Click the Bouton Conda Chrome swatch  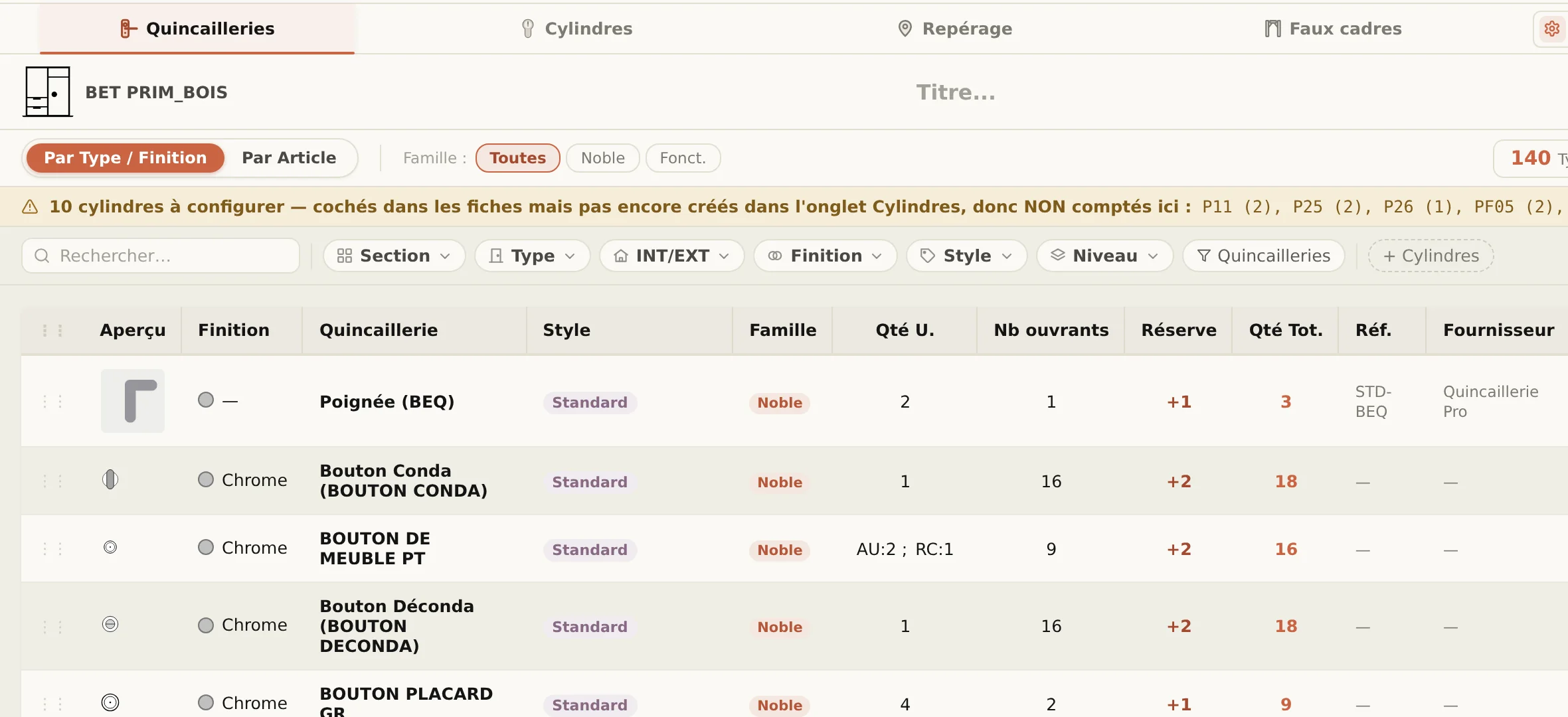206,479
